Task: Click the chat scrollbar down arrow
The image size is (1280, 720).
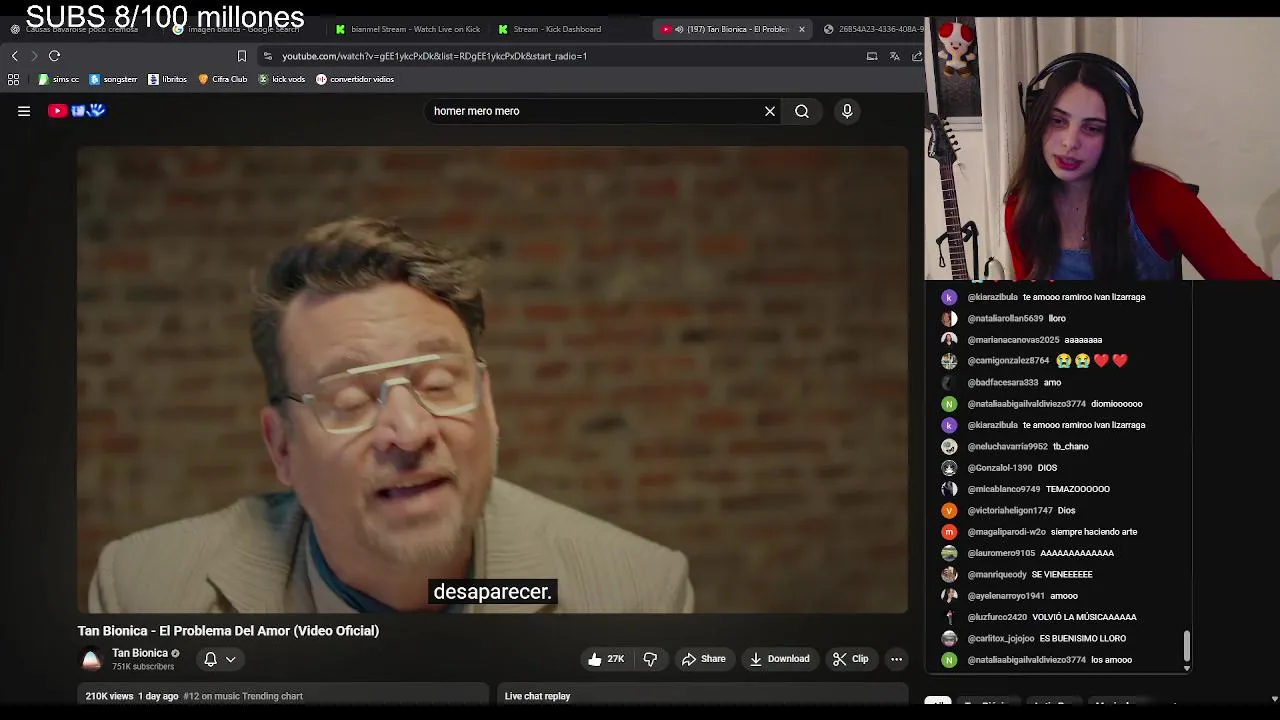Action: (1187, 668)
